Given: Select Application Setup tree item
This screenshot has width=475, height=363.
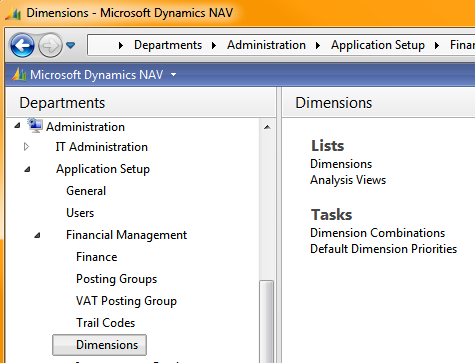Looking at the screenshot, I should pos(103,169).
